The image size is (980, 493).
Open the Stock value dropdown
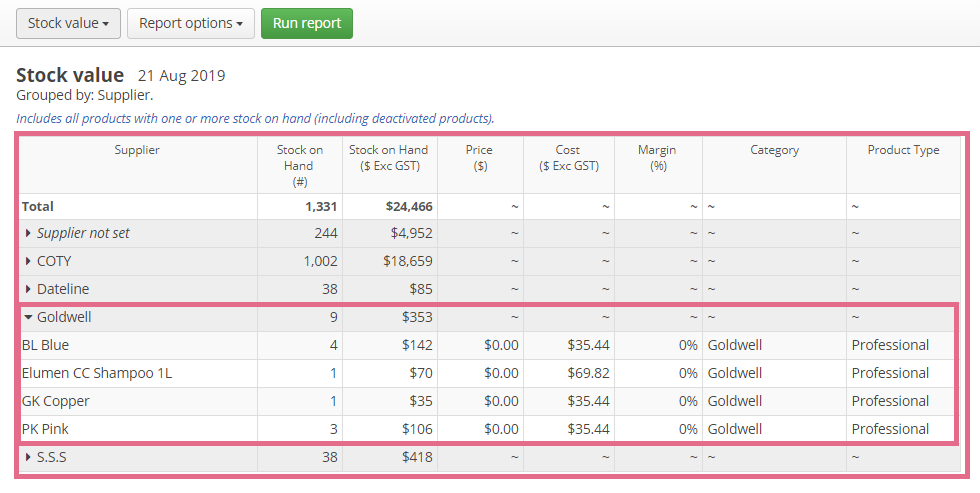point(68,24)
